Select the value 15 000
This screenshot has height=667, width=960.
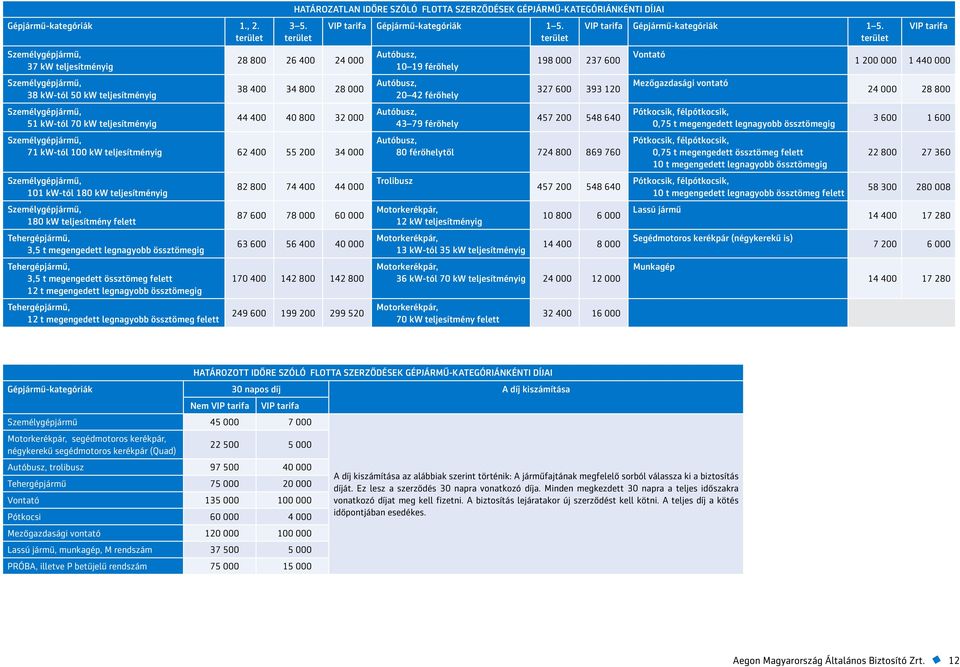click(x=297, y=567)
